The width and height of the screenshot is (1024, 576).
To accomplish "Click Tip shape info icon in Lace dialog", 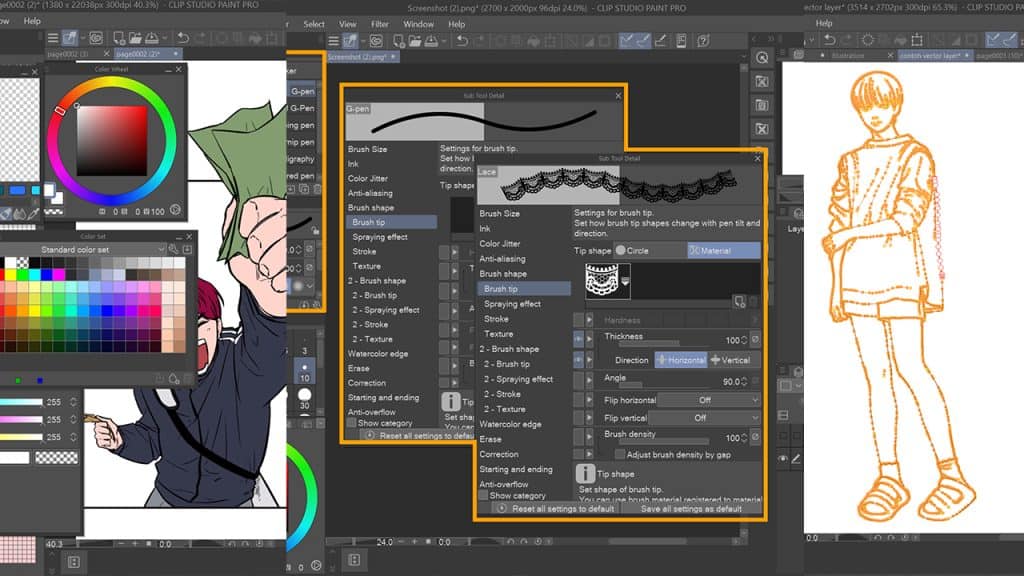I will point(584,473).
